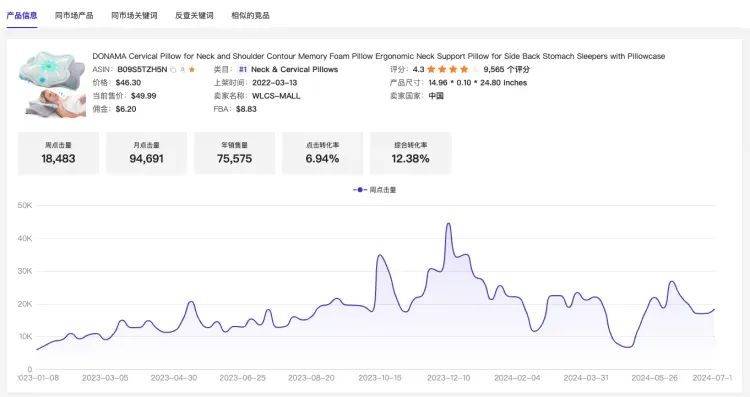The height and width of the screenshot is (397, 750).
Task: Click the x-axis label 2023-04-30
Action: (x=174, y=378)
